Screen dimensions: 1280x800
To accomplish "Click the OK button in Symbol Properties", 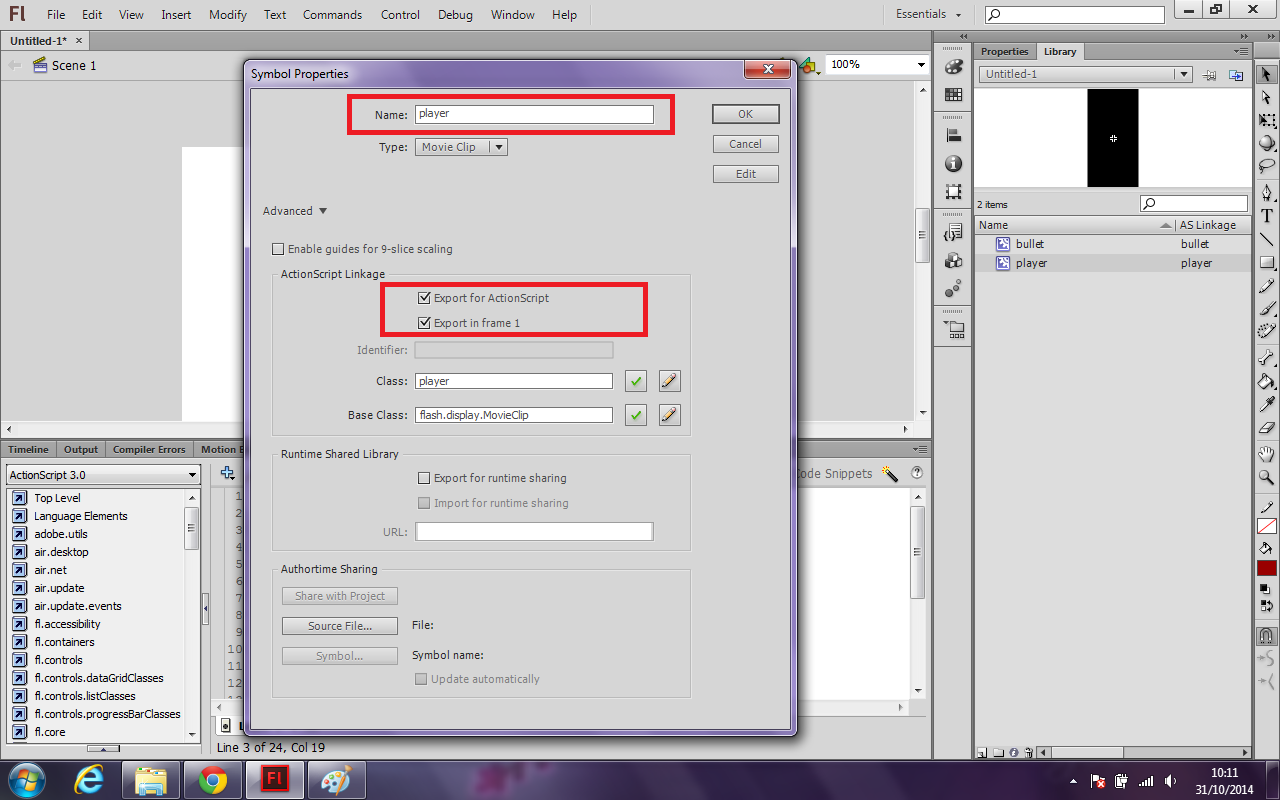I will pos(745,113).
